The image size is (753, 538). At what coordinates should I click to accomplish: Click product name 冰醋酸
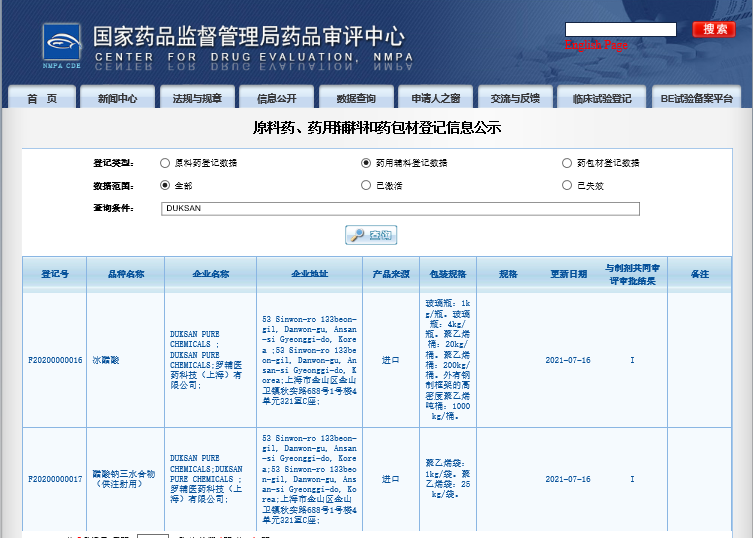coord(106,360)
